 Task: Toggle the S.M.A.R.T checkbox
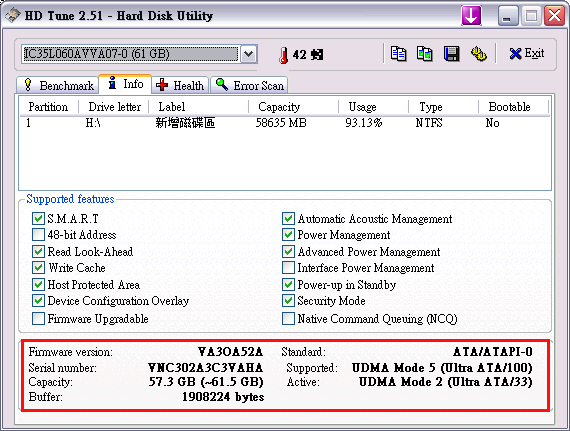[x=38, y=219]
